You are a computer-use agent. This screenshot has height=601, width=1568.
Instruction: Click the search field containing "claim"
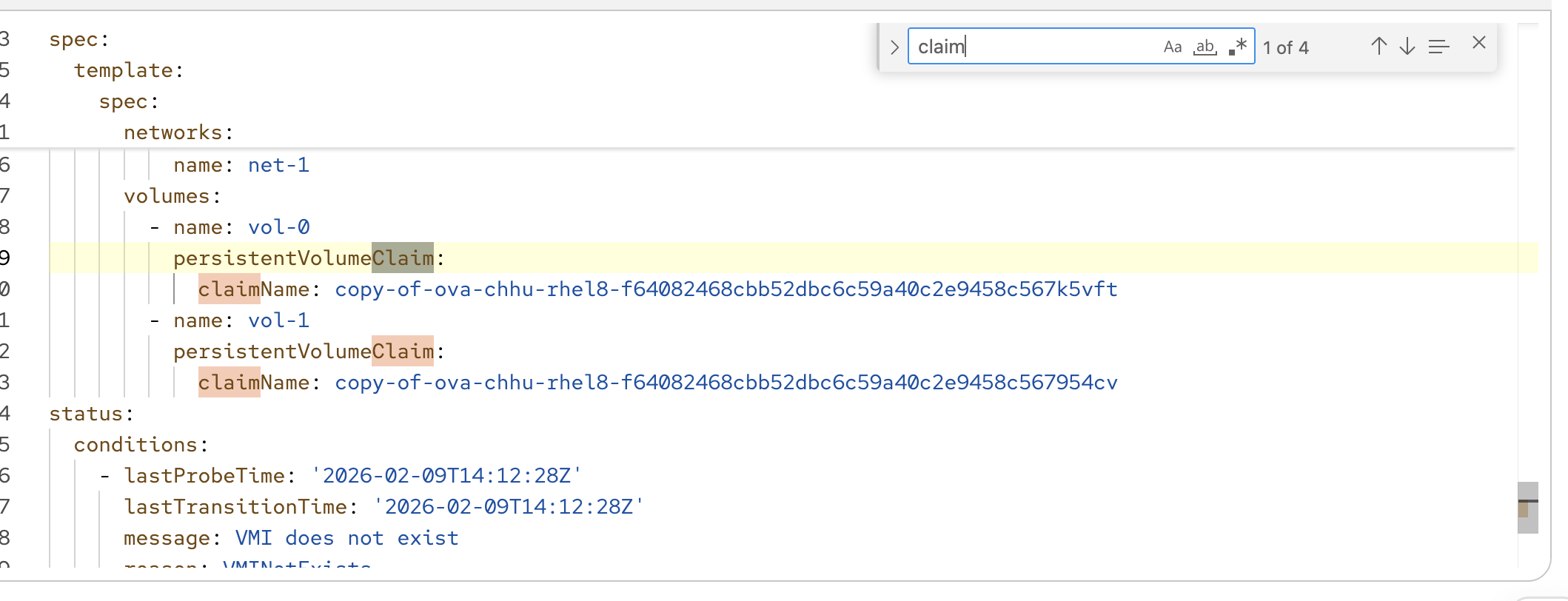[x=1033, y=47]
